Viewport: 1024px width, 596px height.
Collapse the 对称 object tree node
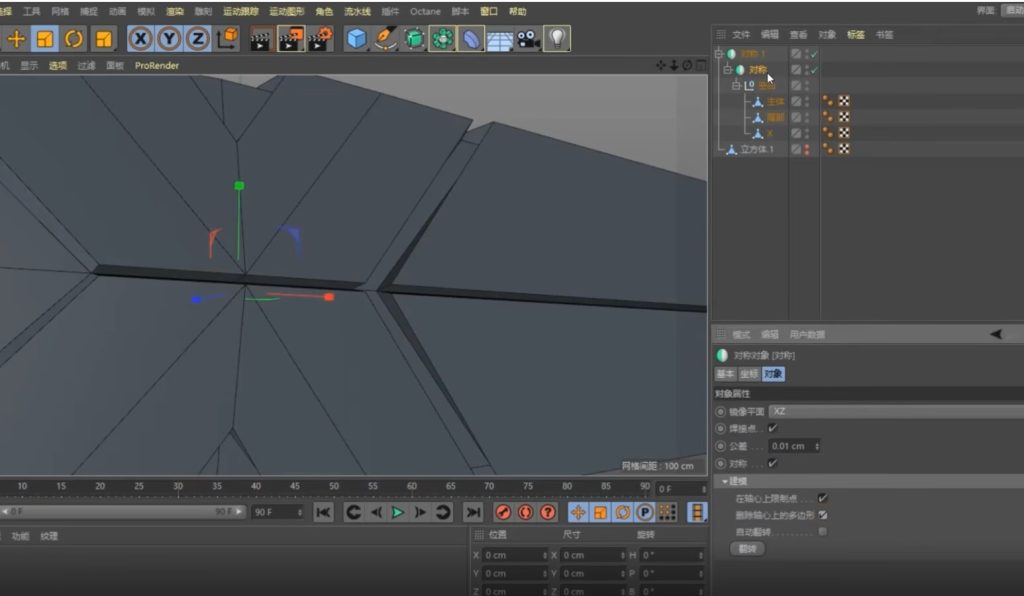point(728,70)
